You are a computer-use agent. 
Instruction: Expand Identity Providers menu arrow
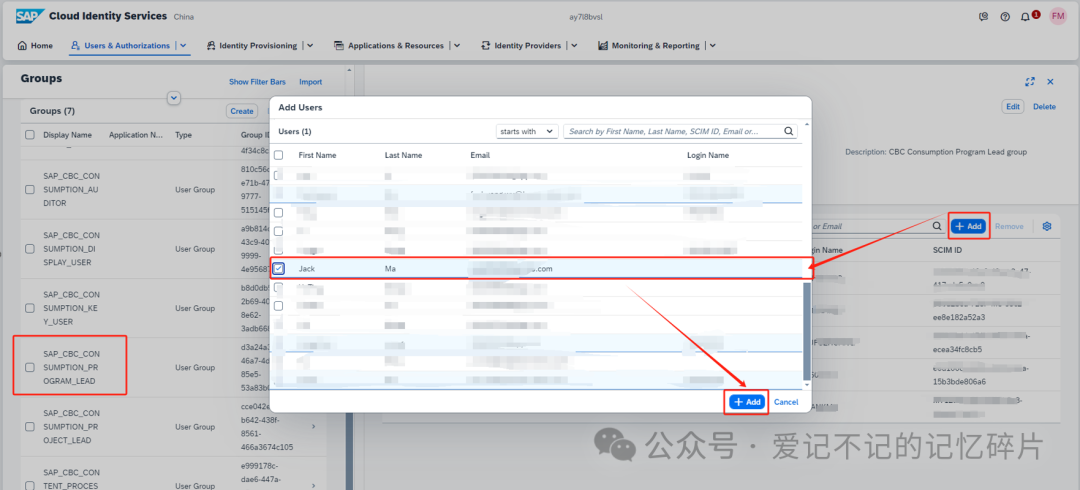pyautogui.click(x=574, y=45)
